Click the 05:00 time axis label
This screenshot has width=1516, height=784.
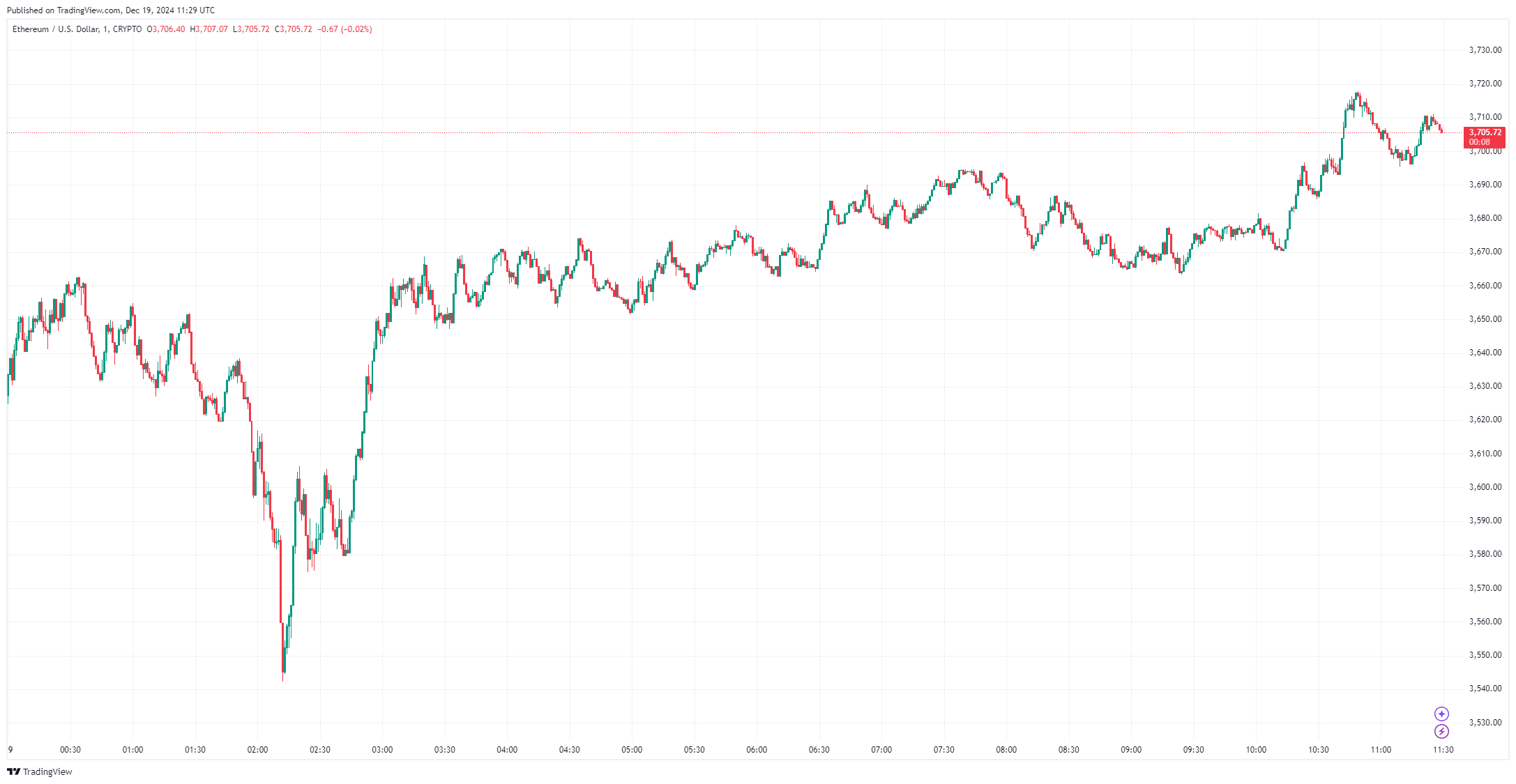pos(632,750)
